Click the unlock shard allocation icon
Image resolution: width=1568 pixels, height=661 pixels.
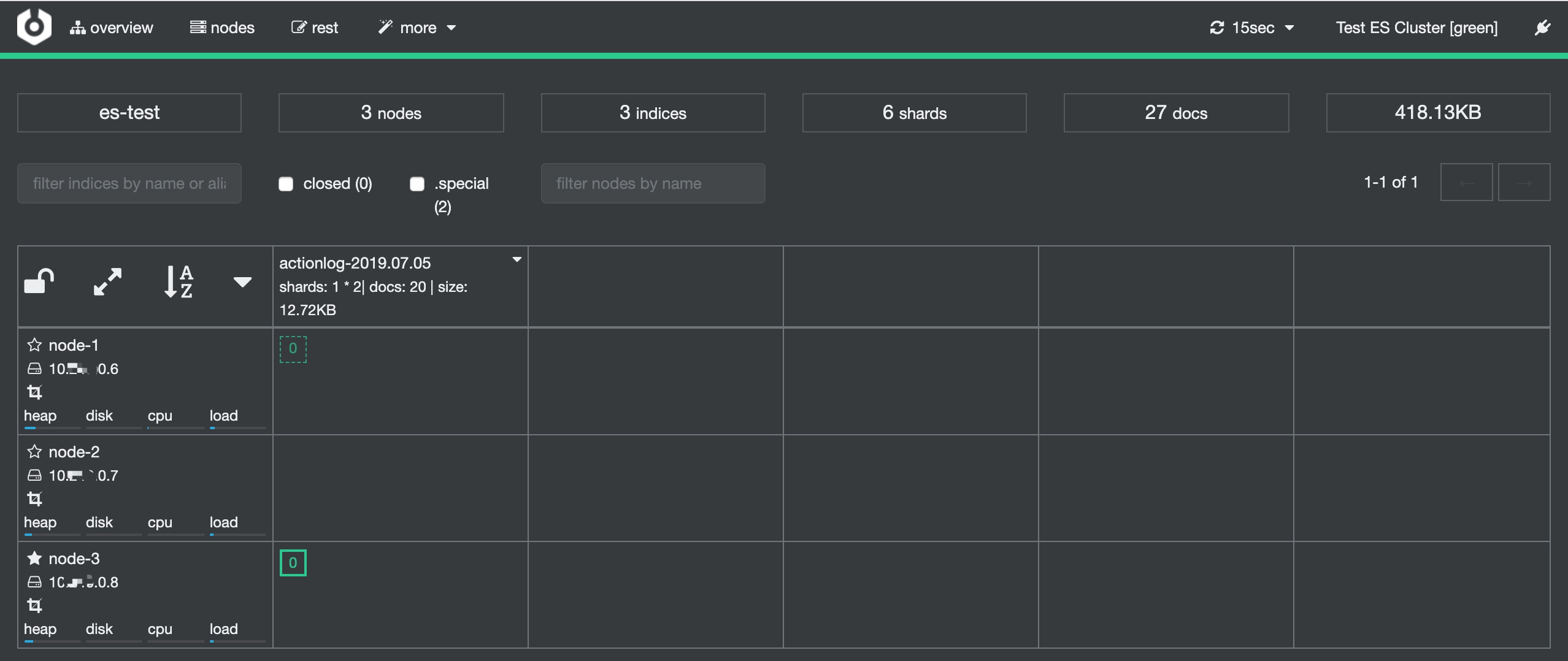click(x=39, y=281)
